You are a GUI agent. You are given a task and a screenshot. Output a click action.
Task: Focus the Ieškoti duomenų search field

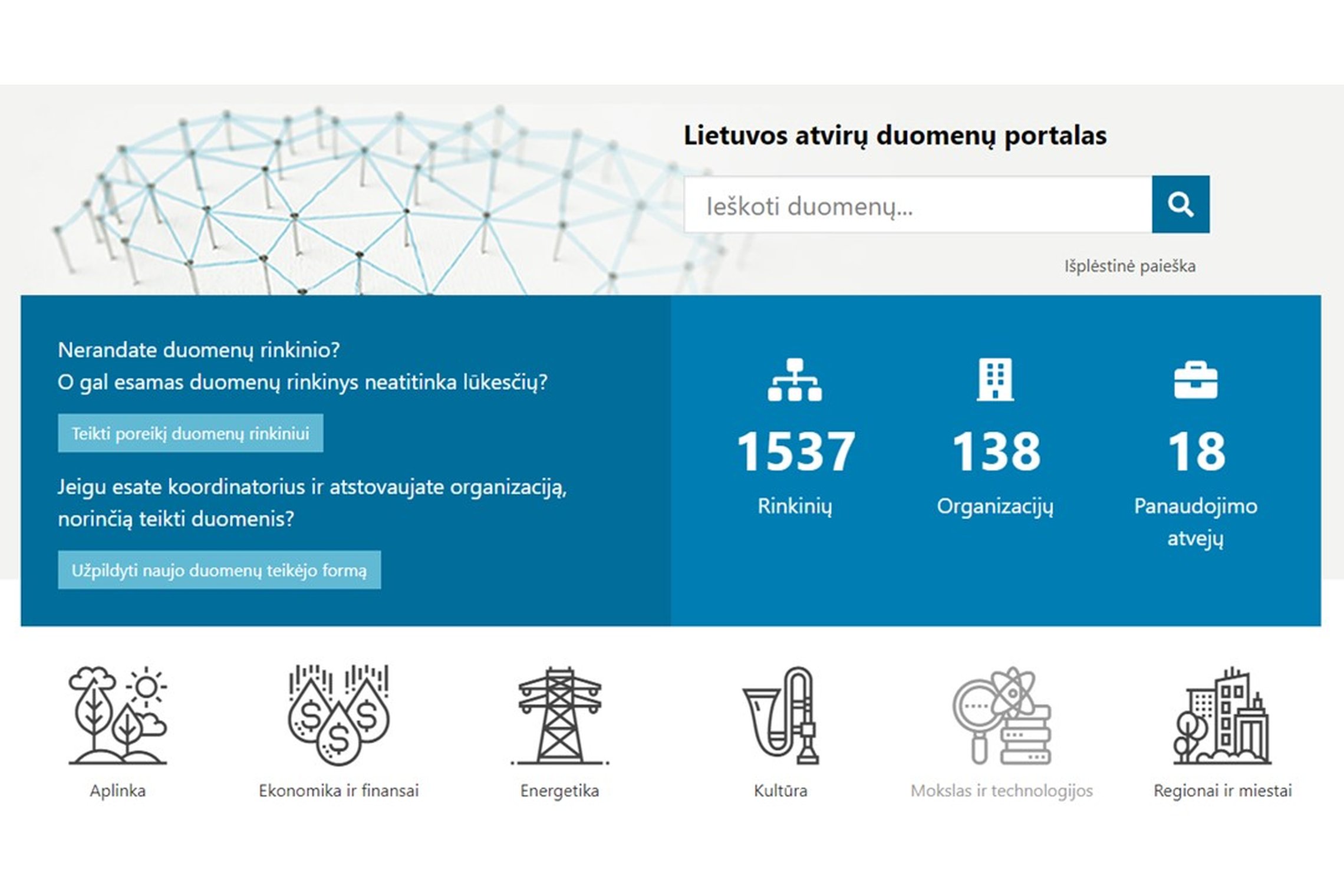[x=918, y=204]
